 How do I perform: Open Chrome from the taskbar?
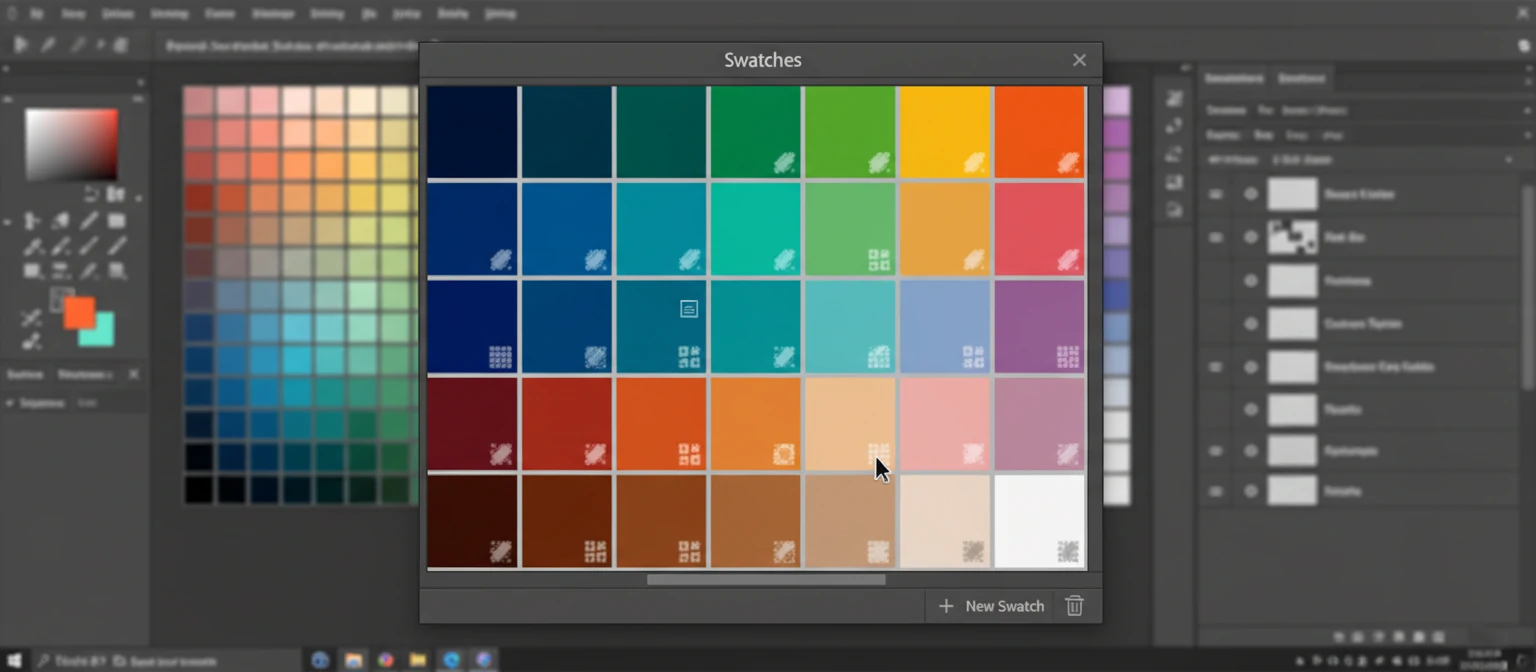click(x=385, y=660)
